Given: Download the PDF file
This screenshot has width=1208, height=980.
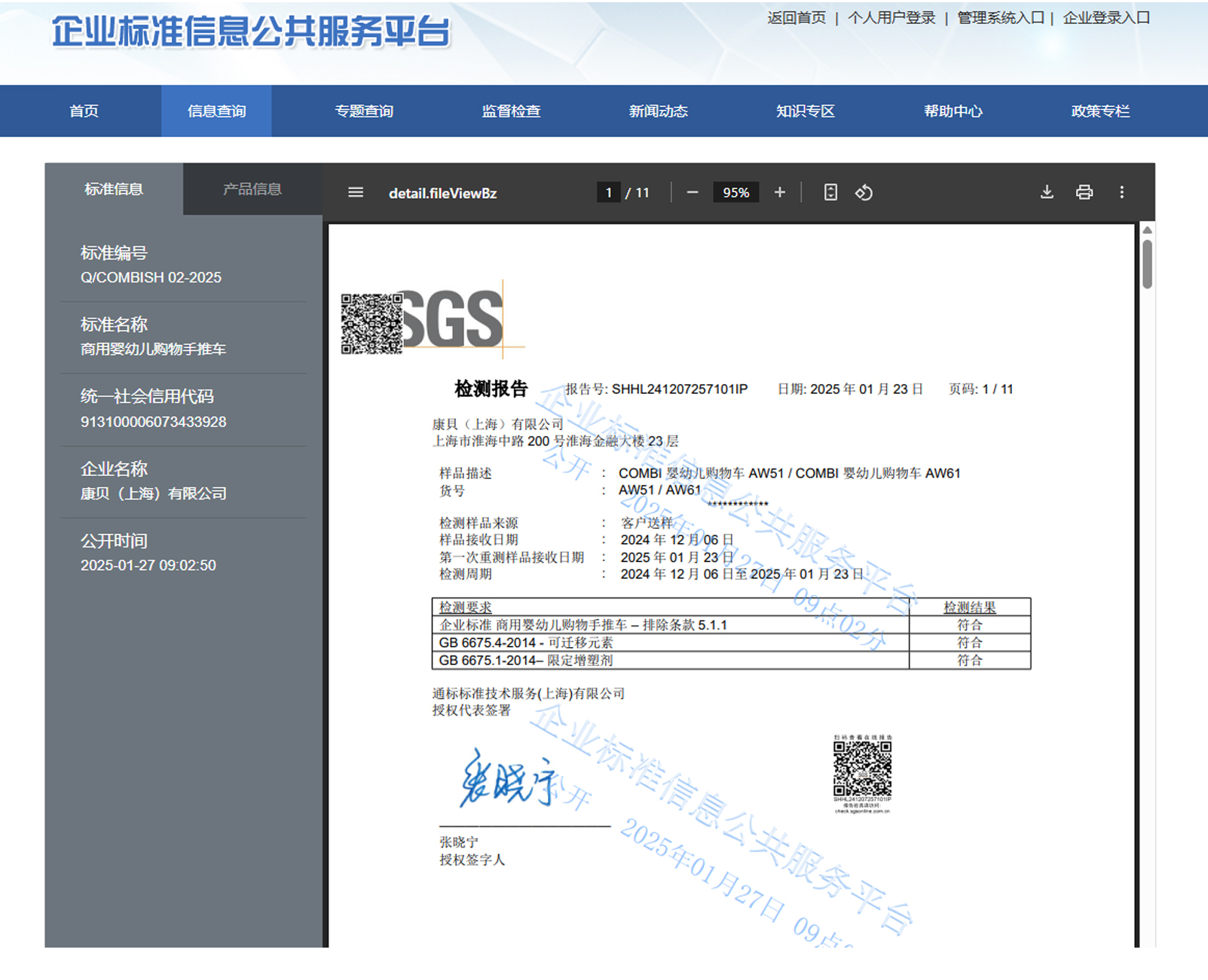Looking at the screenshot, I should point(1047,193).
